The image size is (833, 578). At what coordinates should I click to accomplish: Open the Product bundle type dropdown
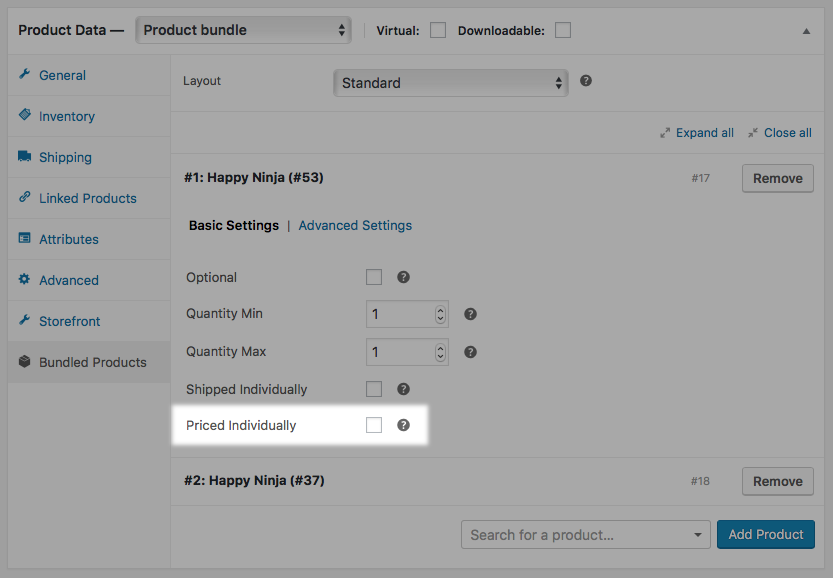click(x=244, y=30)
